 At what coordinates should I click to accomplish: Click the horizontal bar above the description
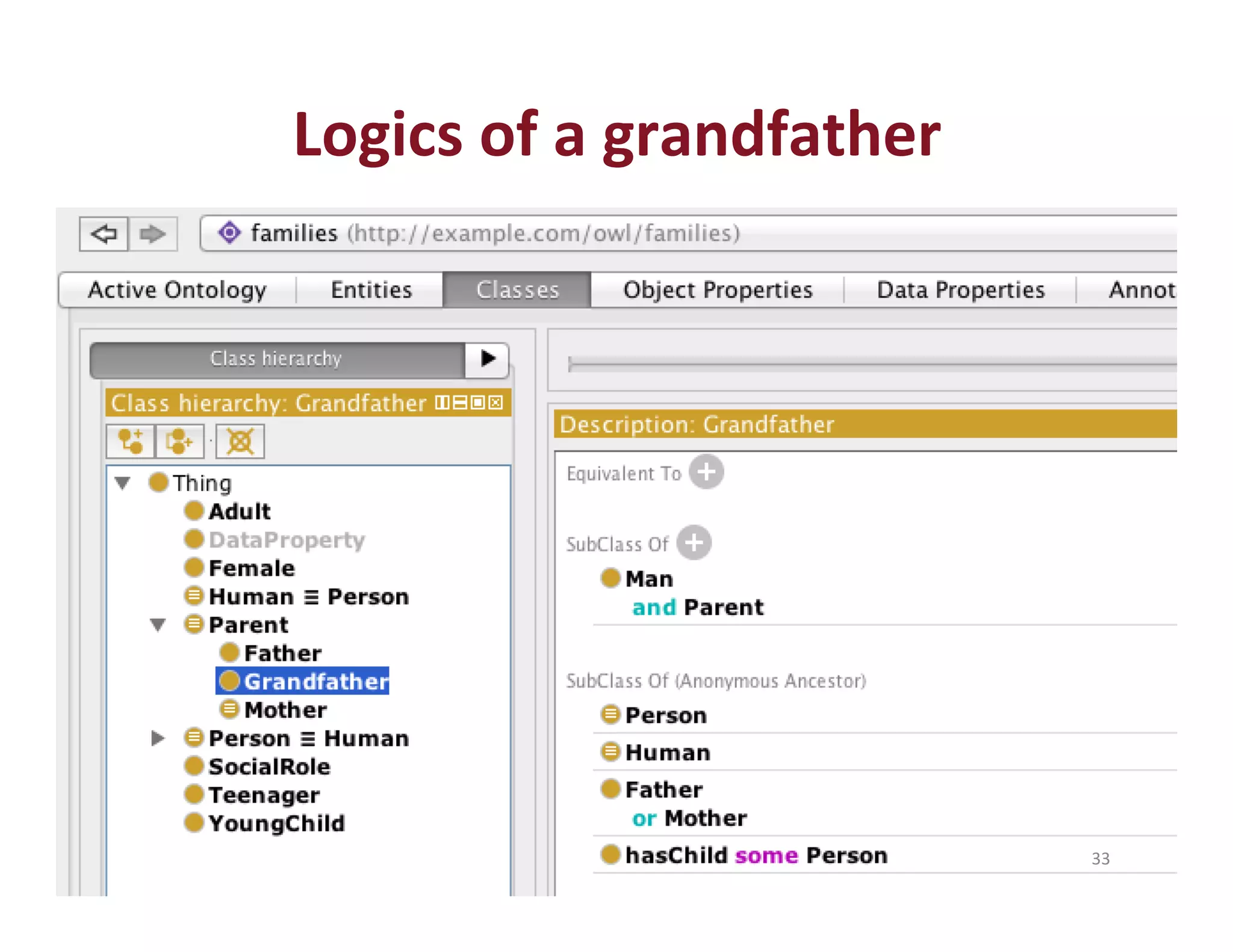pyautogui.click(x=872, y=363)
